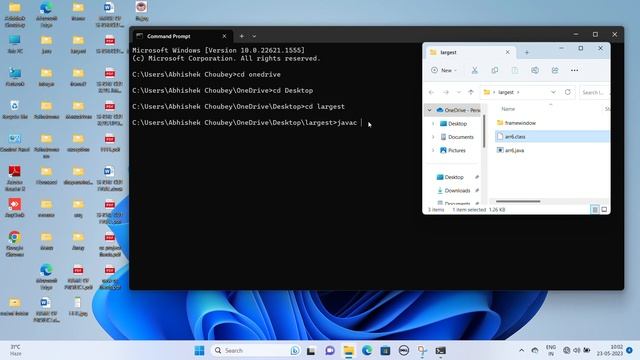Click the volume icon in system tray
The height and width of the screenshot is (360, 640).
576,350
